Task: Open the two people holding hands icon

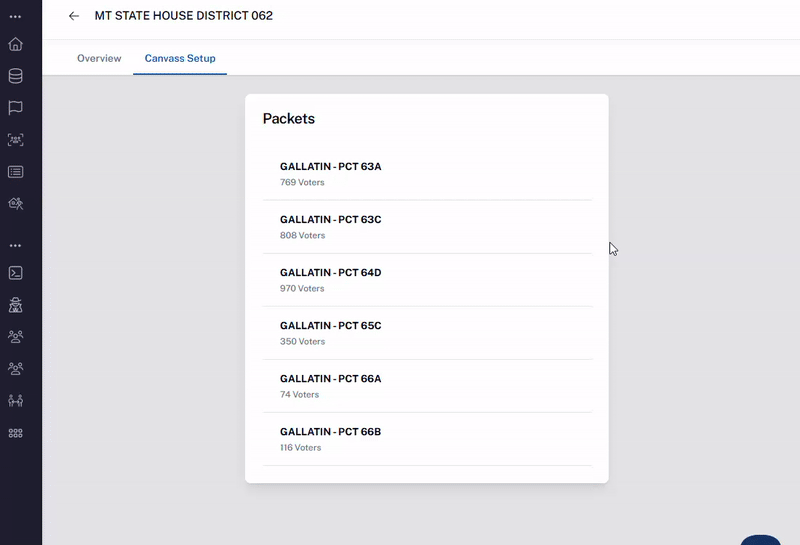Action: click(x=15, y=401)
